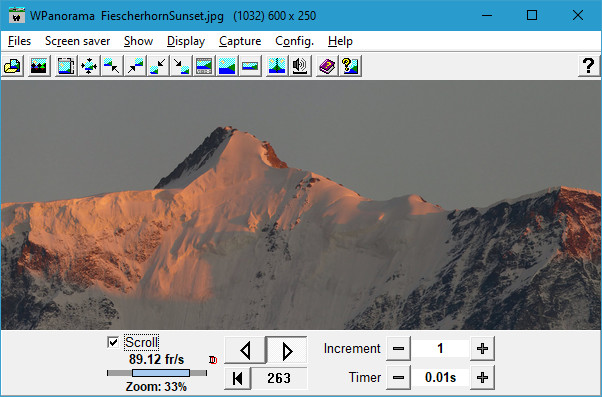Click the open file folder icon
Viewport: 602px width, 397px height.
point(12,66)
